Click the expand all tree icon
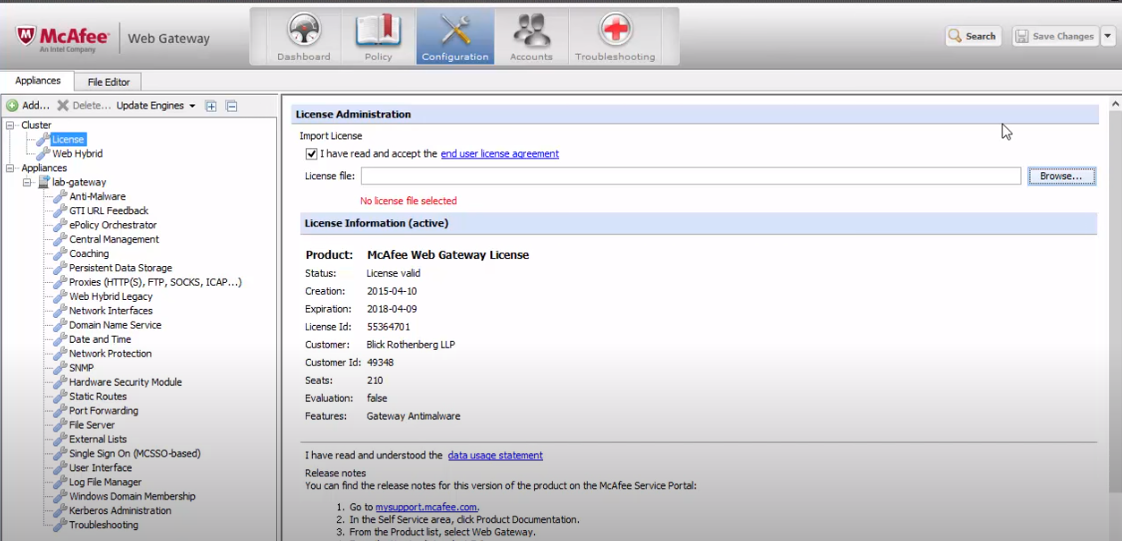Viewport: 1122px width, 541px height. pyautogui.click(x=211, y=106)
